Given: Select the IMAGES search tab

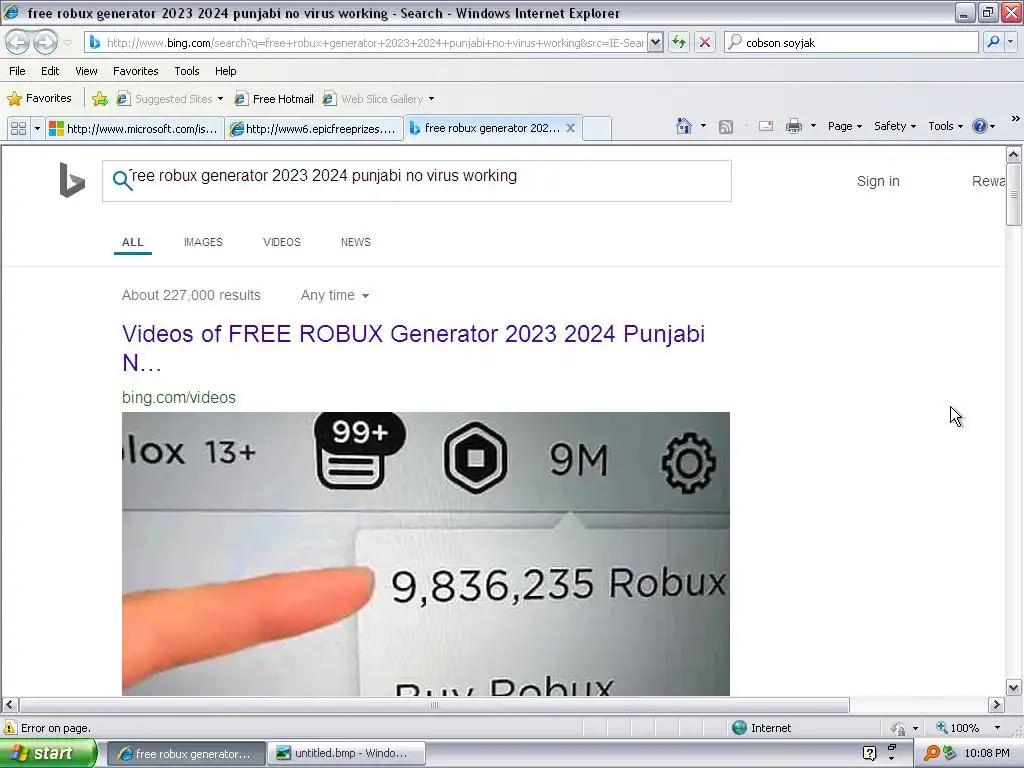Looking at the screenshot, I should click(203, 242).
